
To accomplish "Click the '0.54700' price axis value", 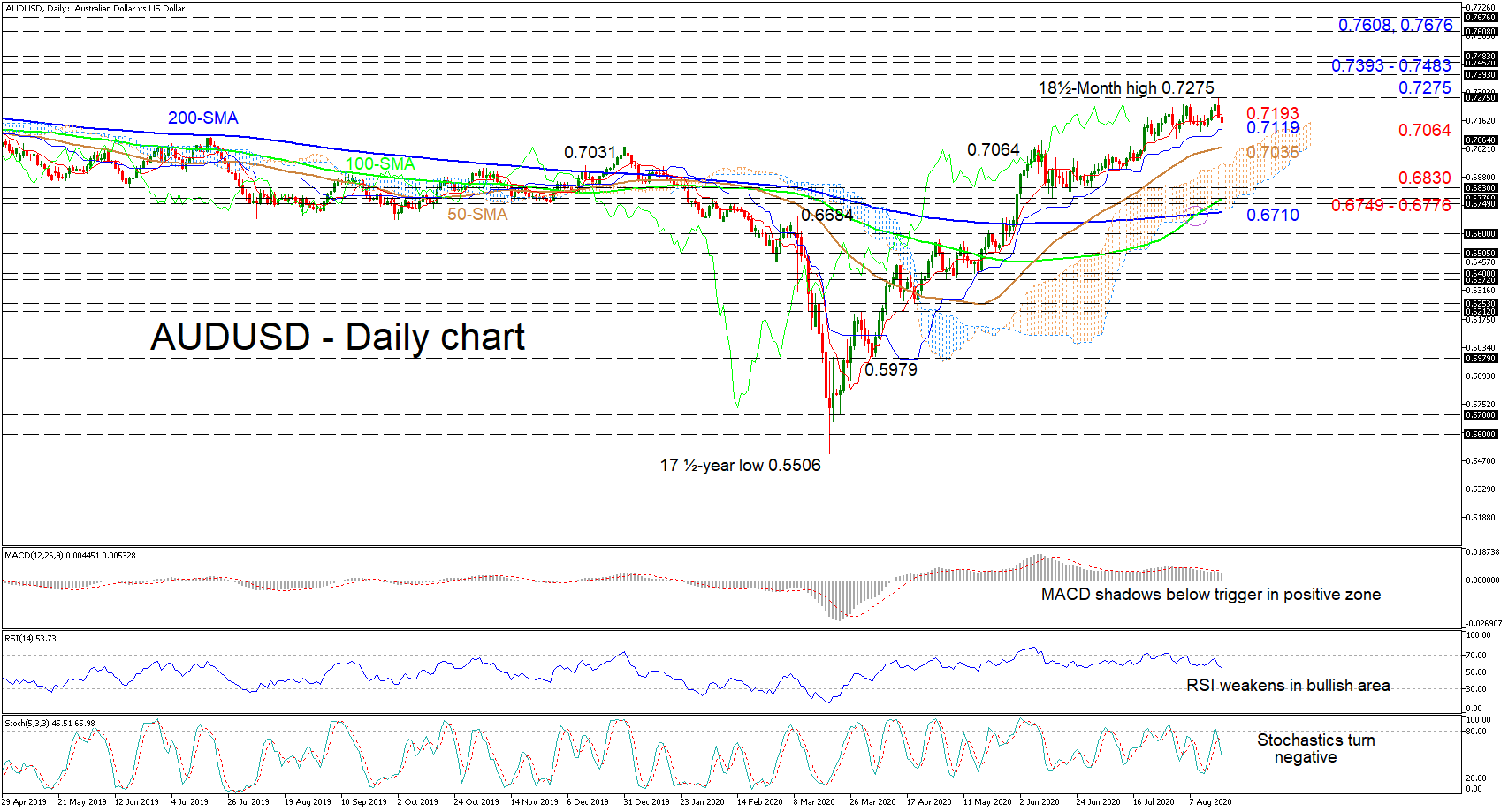I will [x=1481, y=460].
